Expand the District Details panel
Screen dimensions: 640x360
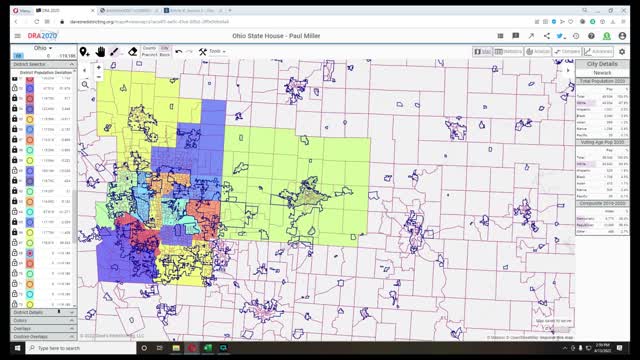coord(43,313)
